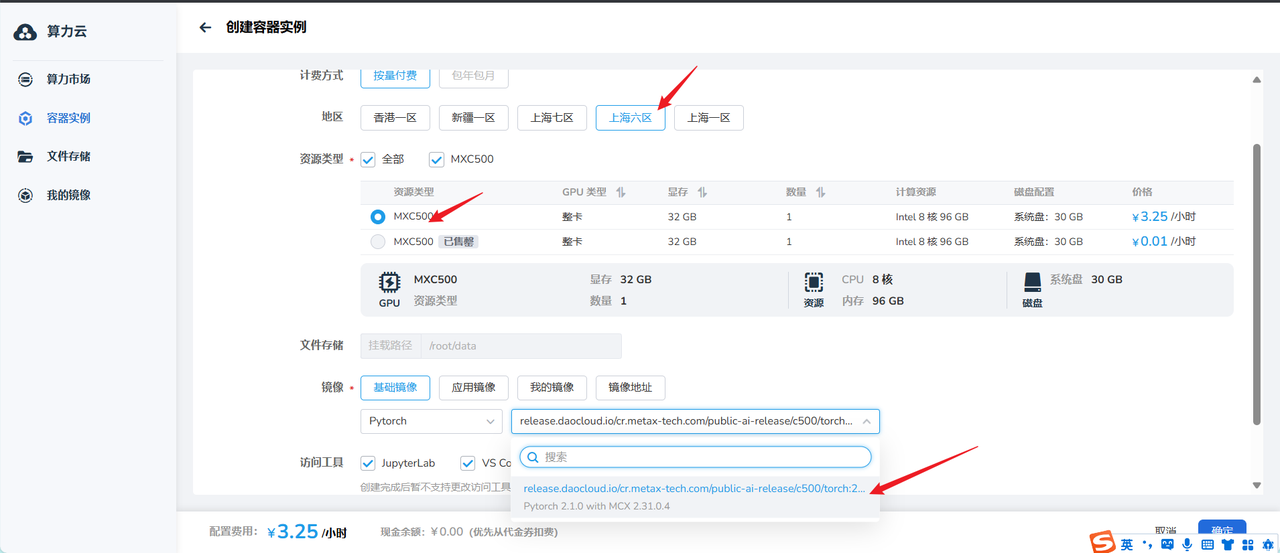Click the punctuation toggle in IME bar
The height and width of the screenshot is (553, 1280).
pyautogui.click(x=1147, y=545)
